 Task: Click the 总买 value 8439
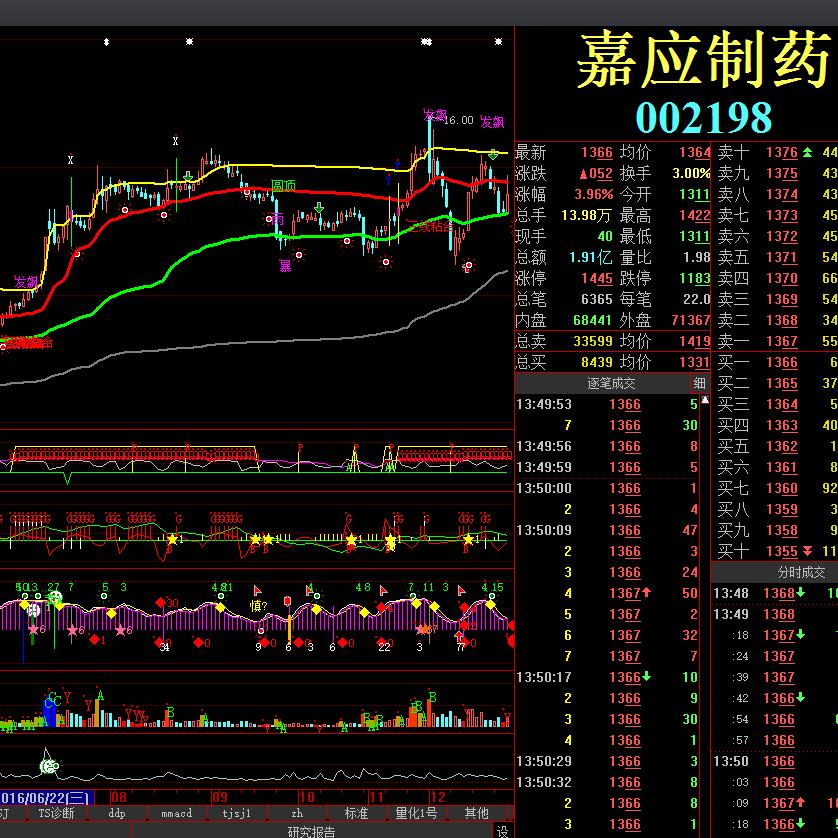(x=596, y=362)
